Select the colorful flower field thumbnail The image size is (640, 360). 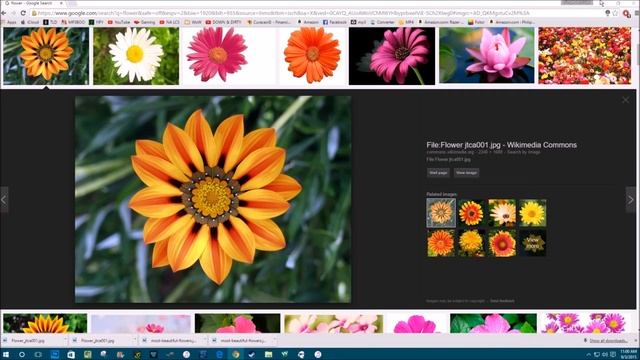click(584, 56)
